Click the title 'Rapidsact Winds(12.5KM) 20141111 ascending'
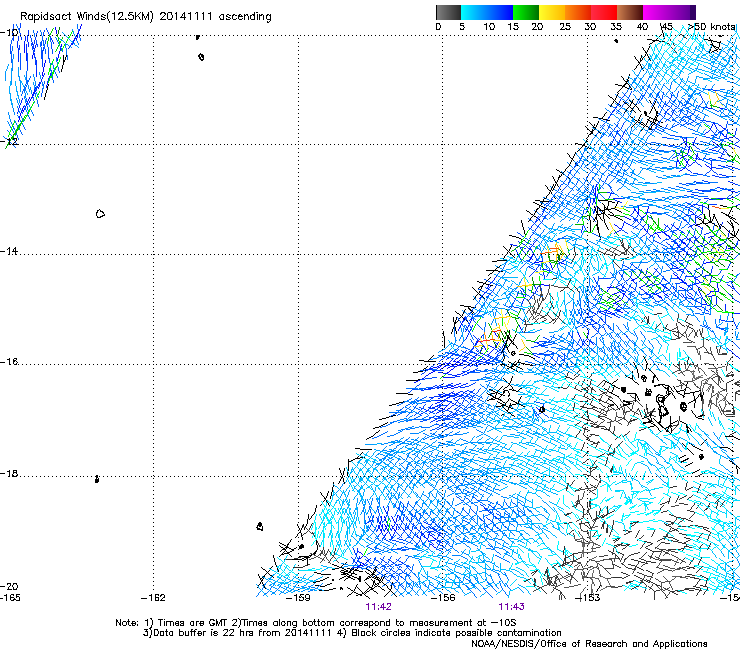Screen dimensions: 740x650 tap(146, 17)
